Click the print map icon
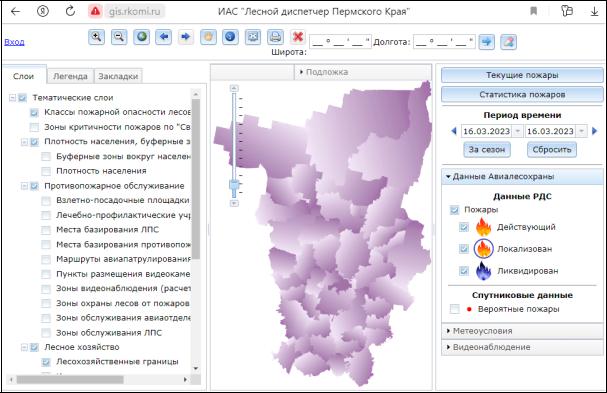607x393 pixels. 275,37
